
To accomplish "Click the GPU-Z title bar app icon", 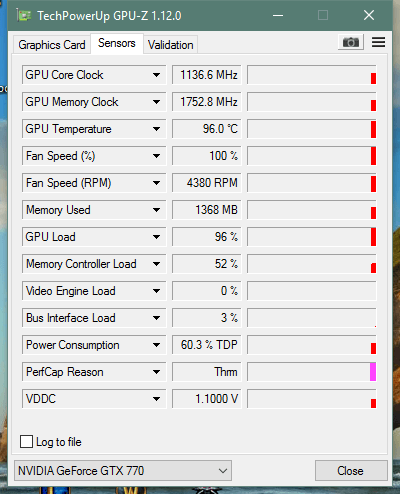I will (x=24, y=15).
